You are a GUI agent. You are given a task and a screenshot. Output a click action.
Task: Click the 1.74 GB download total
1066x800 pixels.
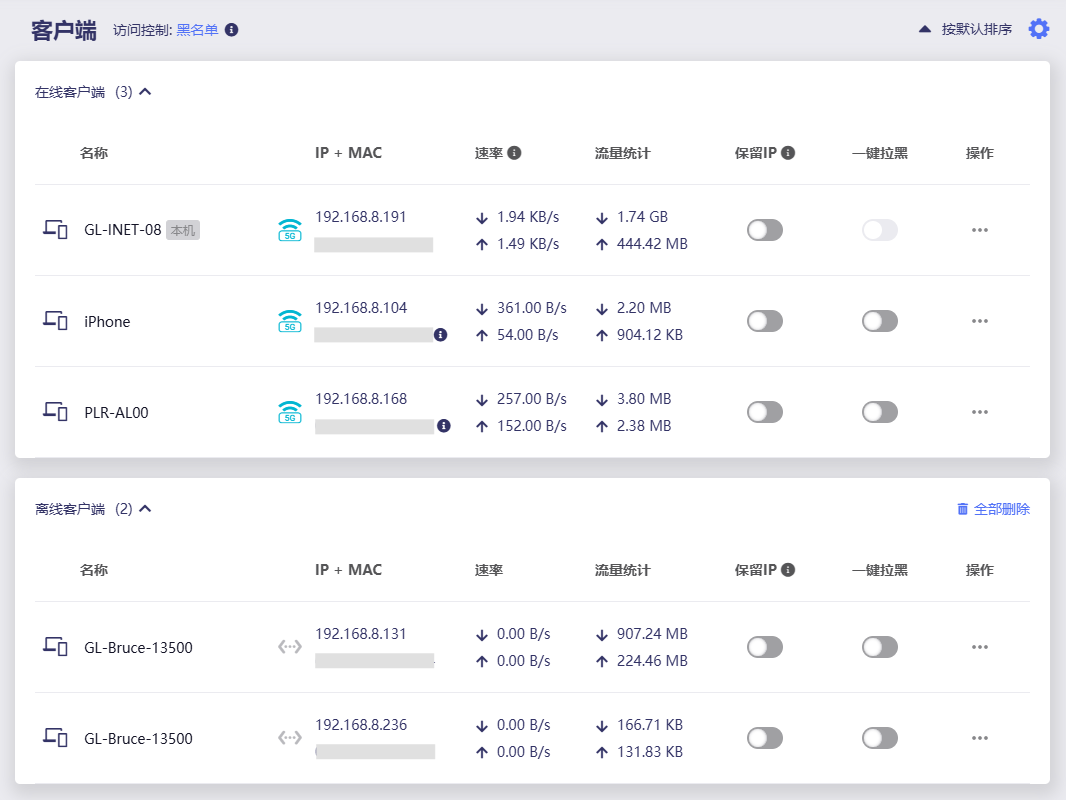click(x=642, y=217)
